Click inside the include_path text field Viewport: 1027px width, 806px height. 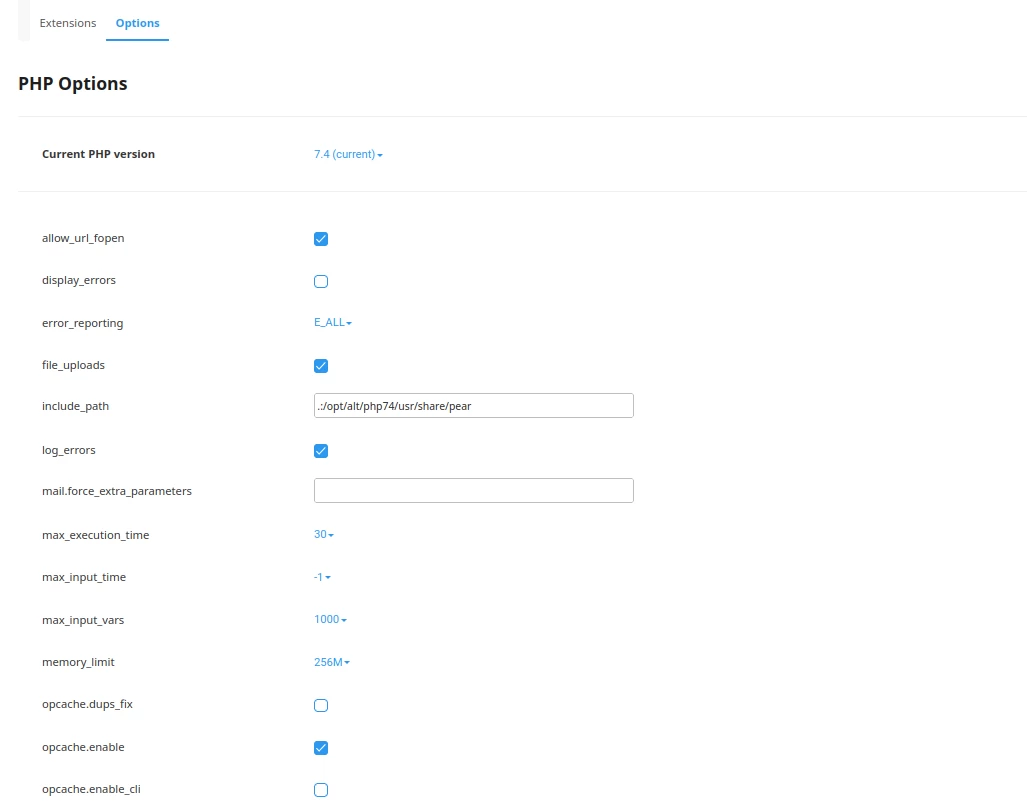click(x=473, y=405)
